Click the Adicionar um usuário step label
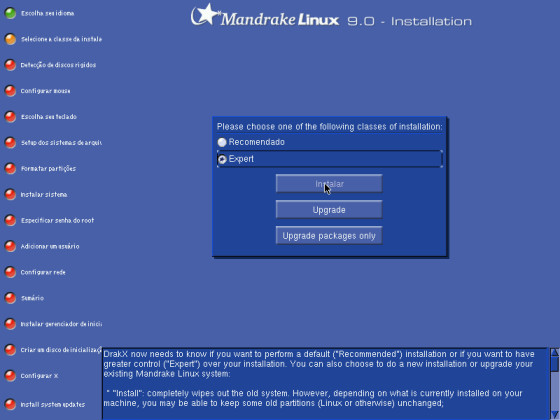 50,246
